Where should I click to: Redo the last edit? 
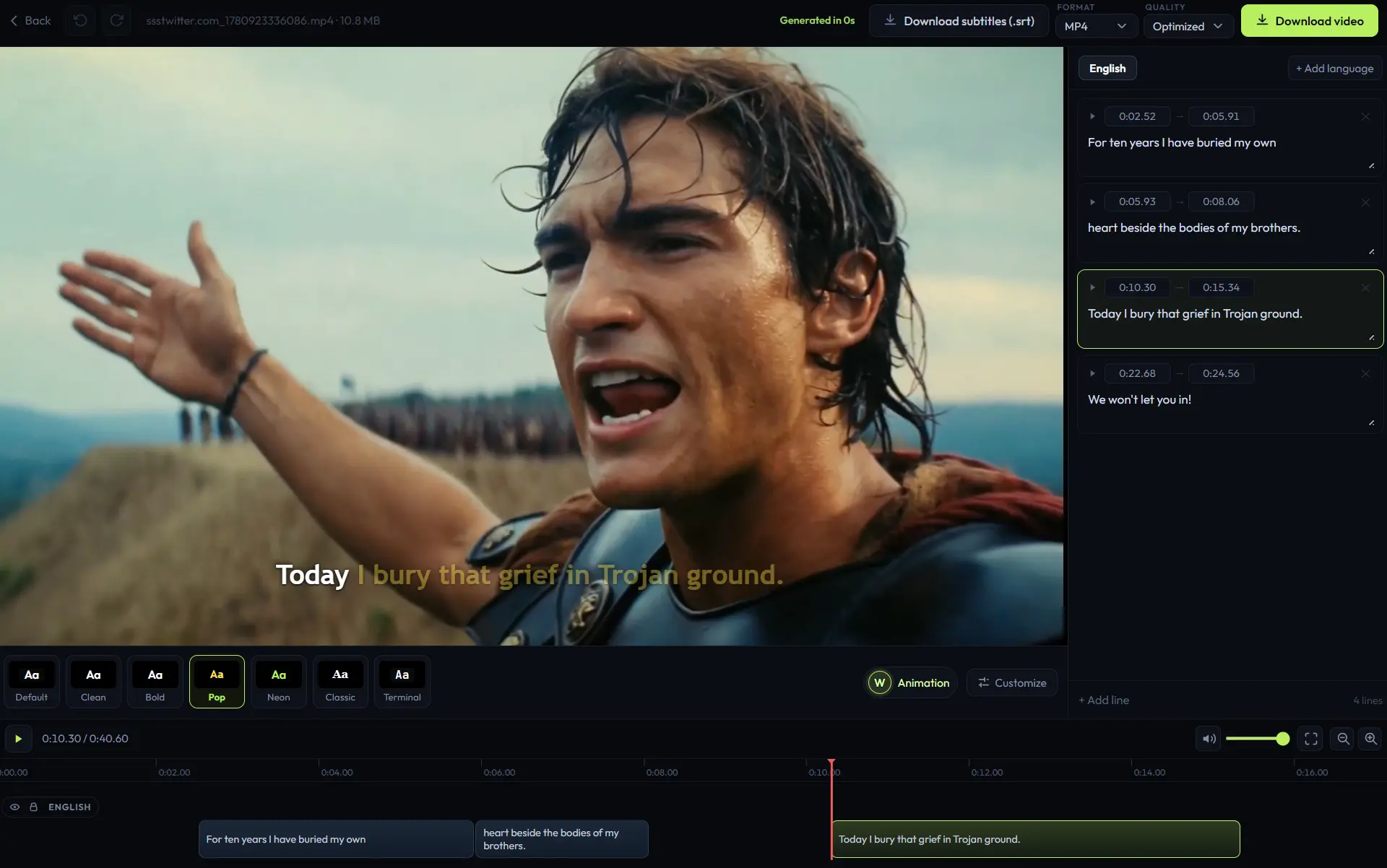click(116, 20)
